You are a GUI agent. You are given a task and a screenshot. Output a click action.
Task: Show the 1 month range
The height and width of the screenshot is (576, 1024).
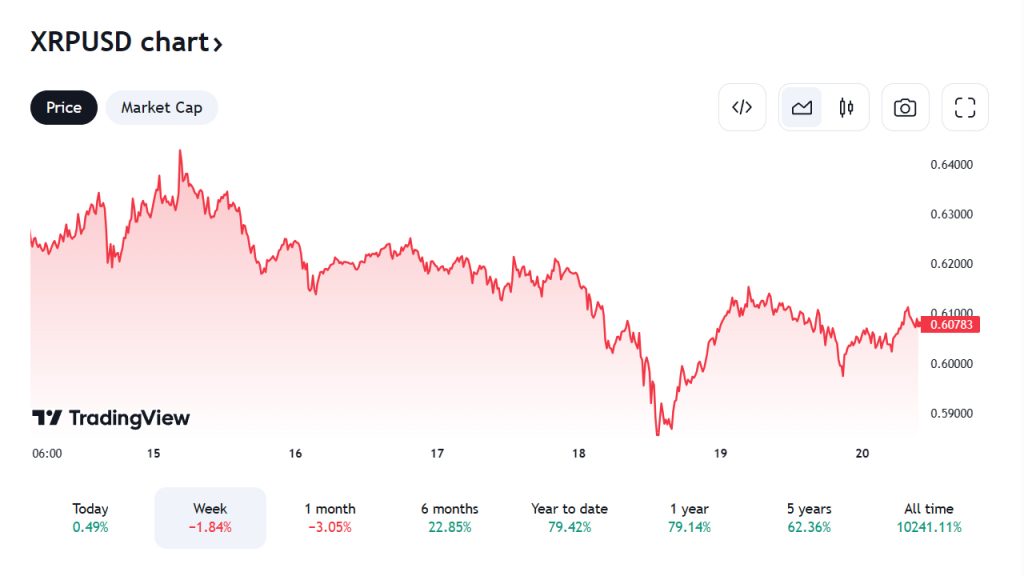330,517
